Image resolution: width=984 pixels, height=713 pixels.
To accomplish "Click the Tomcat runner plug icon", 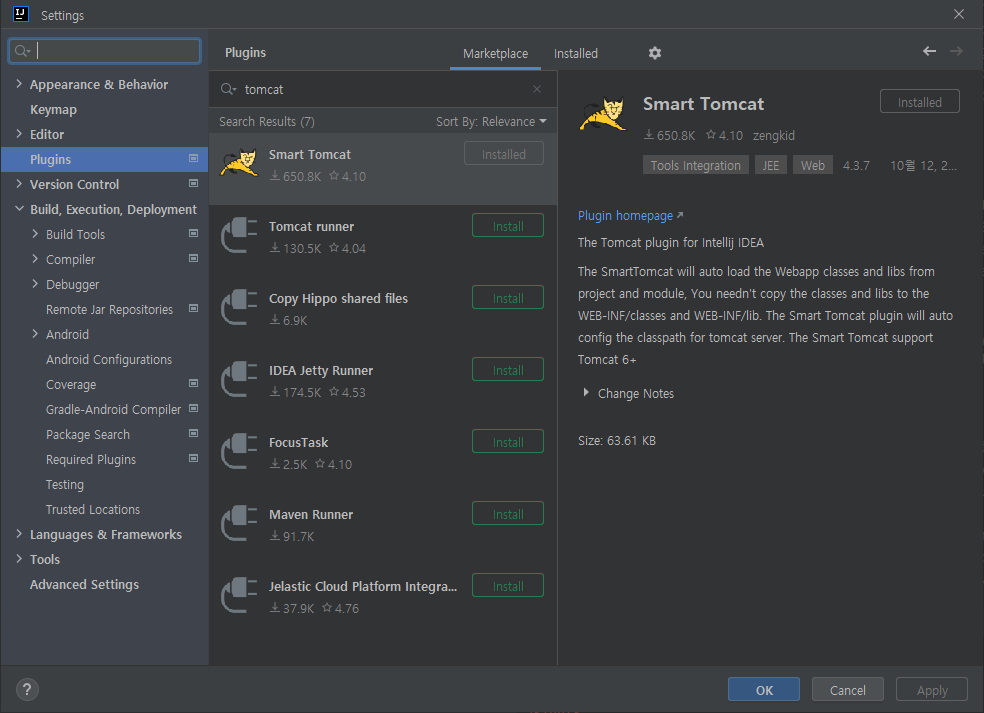I will coord(239,235).
